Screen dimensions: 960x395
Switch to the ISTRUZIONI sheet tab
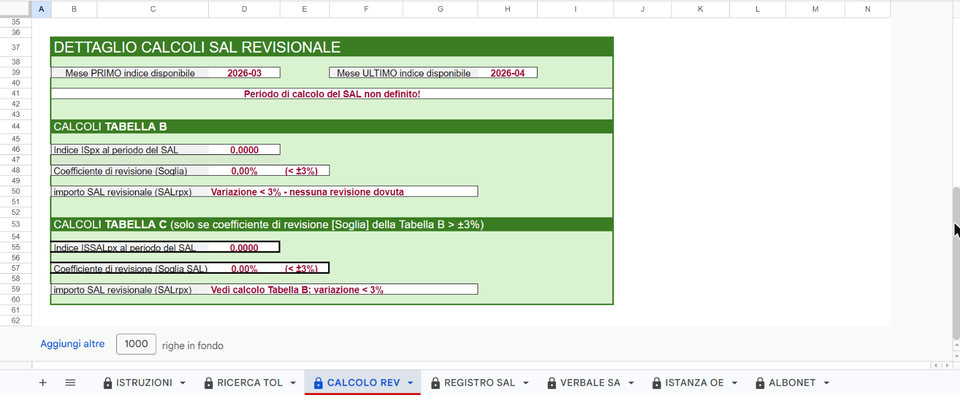(144, 383)
